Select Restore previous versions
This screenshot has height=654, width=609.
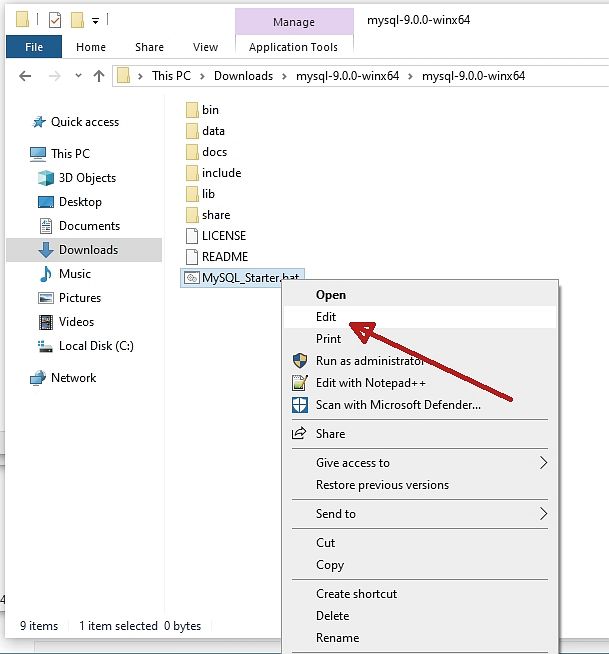click(x=420, y=485)
